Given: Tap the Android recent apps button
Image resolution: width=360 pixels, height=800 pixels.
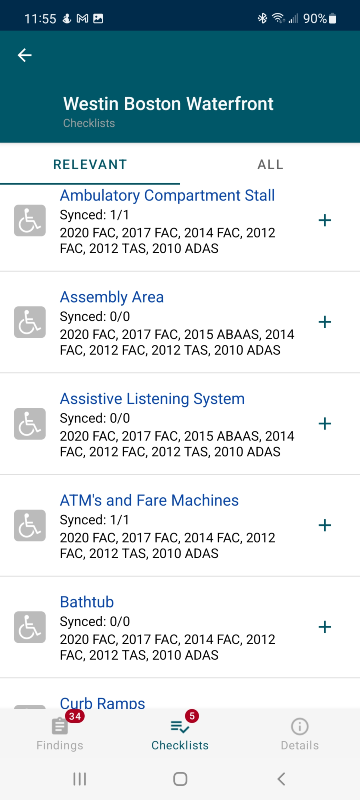Looking at the screenshot, I should [x=79, y=779].
